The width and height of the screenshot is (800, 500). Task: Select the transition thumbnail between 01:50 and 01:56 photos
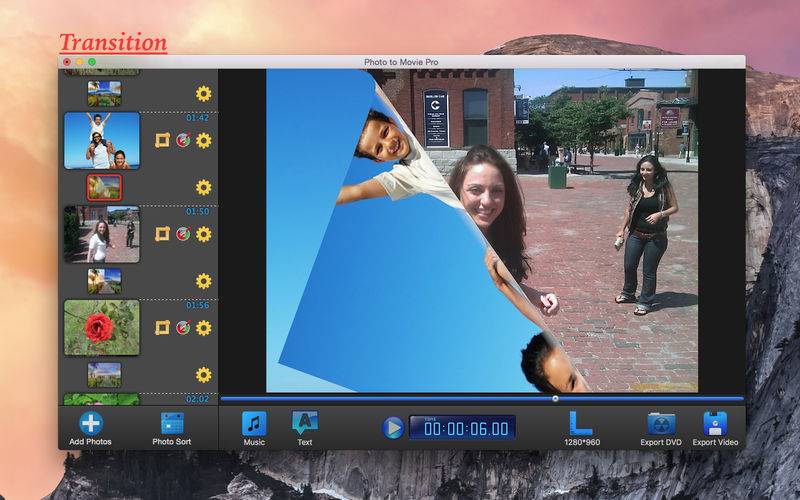click(x=105, y=281)
